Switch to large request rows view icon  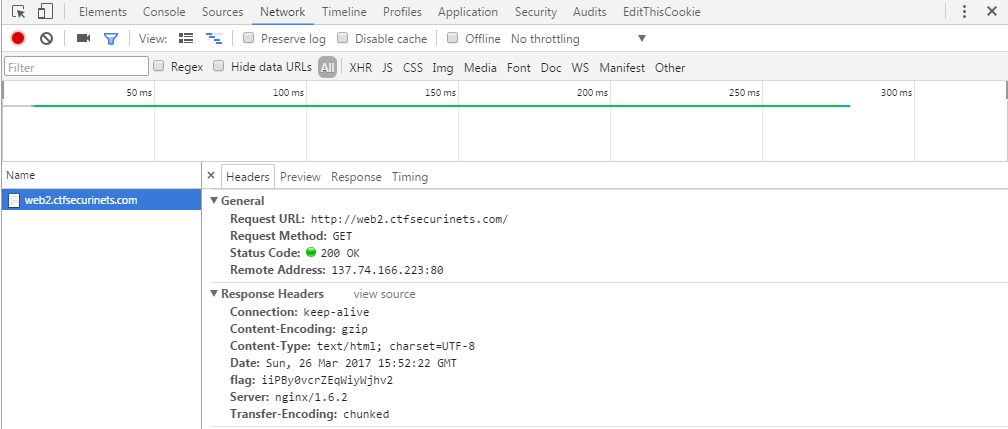point(186,39)
